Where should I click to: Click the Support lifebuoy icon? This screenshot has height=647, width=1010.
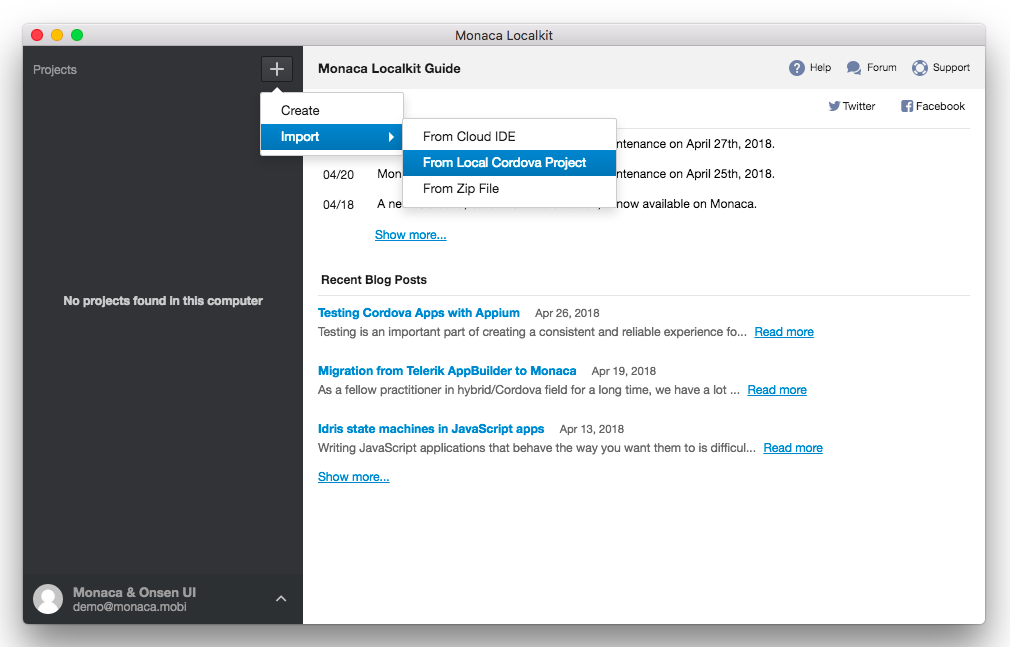[920, 68]
